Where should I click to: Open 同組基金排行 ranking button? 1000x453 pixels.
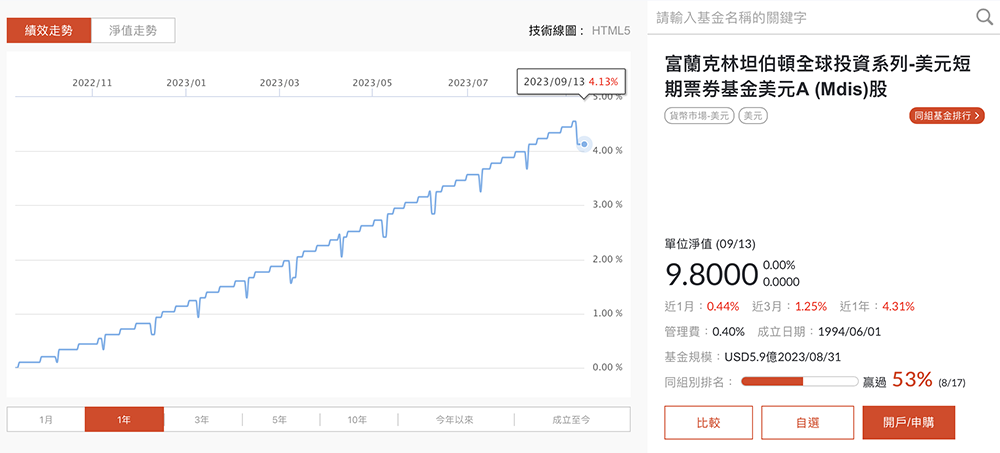947,116
